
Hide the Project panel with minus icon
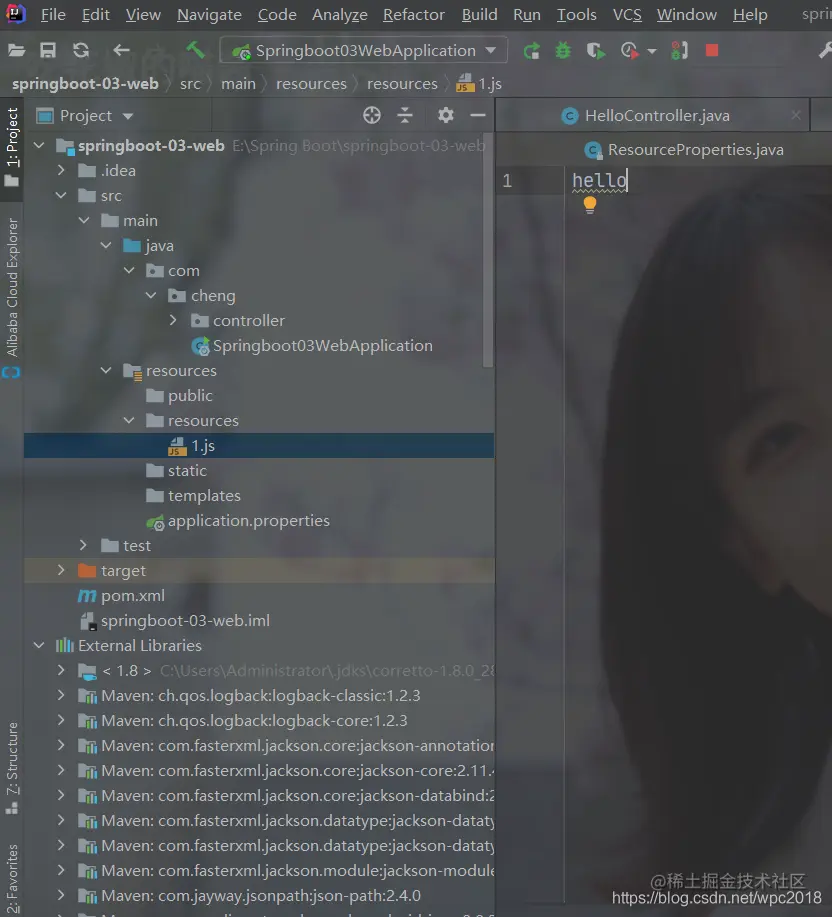(478, 115)
